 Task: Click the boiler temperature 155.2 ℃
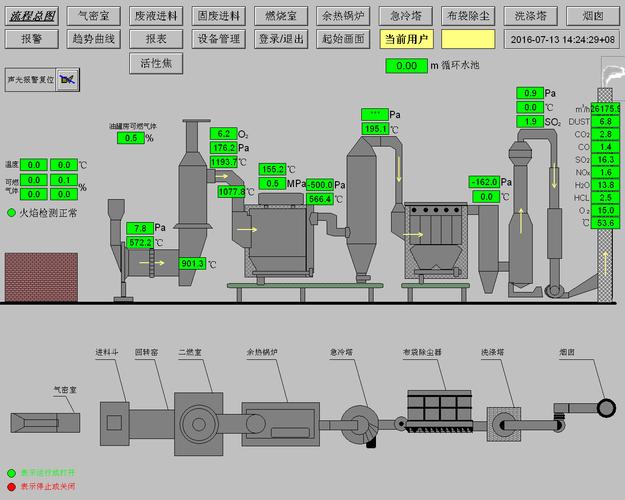pyautogui.click(x=273, y=169)
